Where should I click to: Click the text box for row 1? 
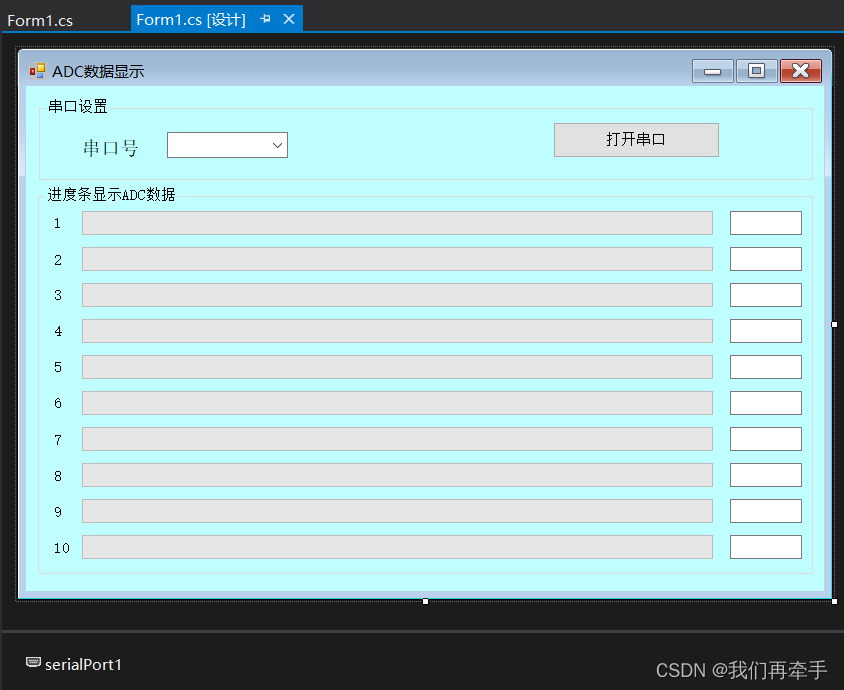coord(765,223)
